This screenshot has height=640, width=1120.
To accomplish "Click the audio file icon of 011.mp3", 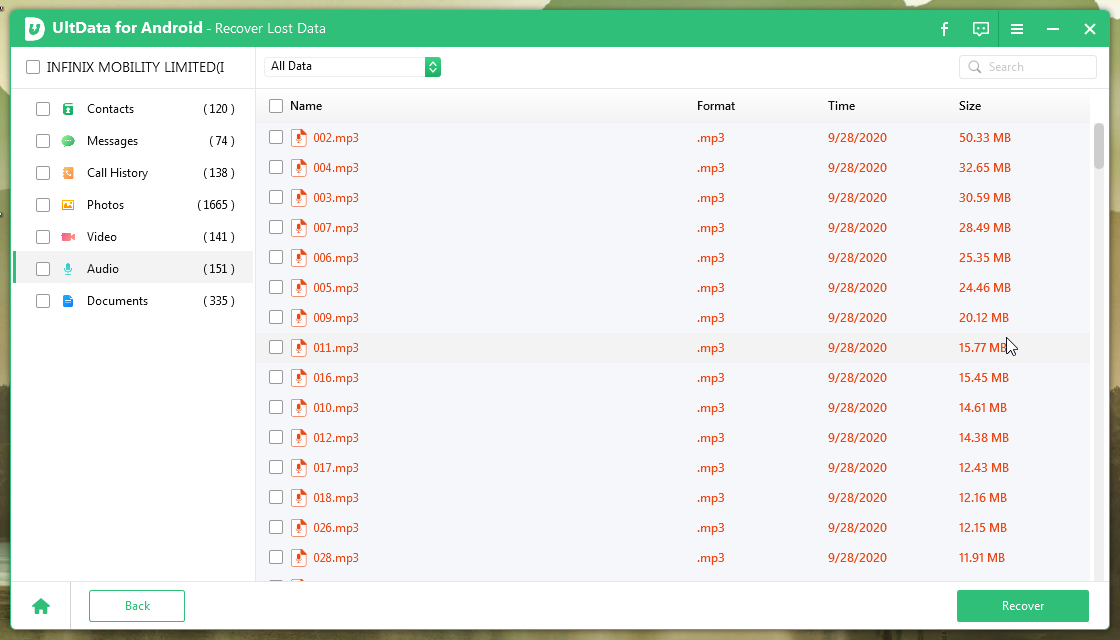I will coord(299,347).
